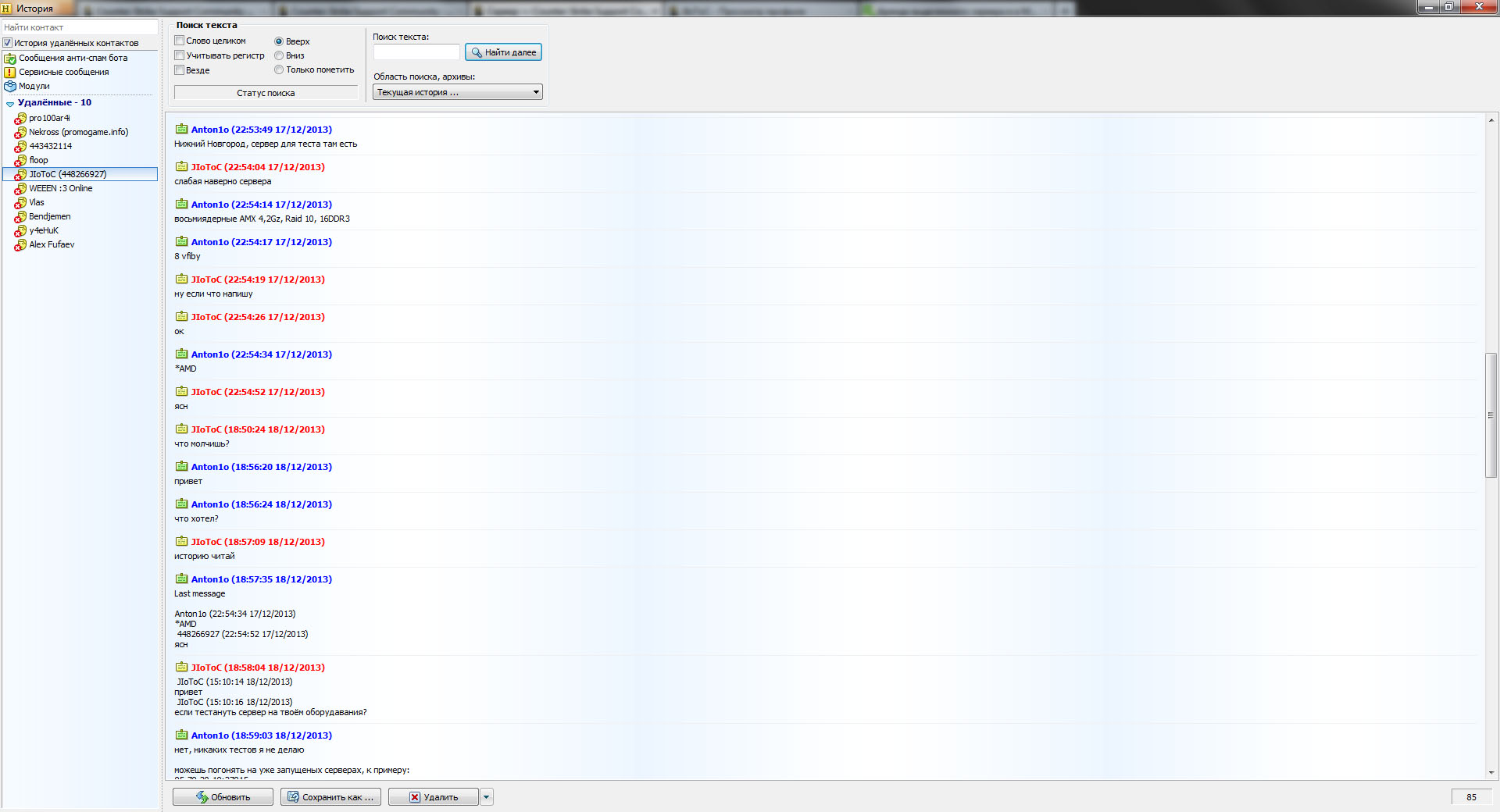Click message icon for JIoToC 18:57:09
Image resolution: width=1500 pixels, height=812 pixels.
tap(181, 541)
